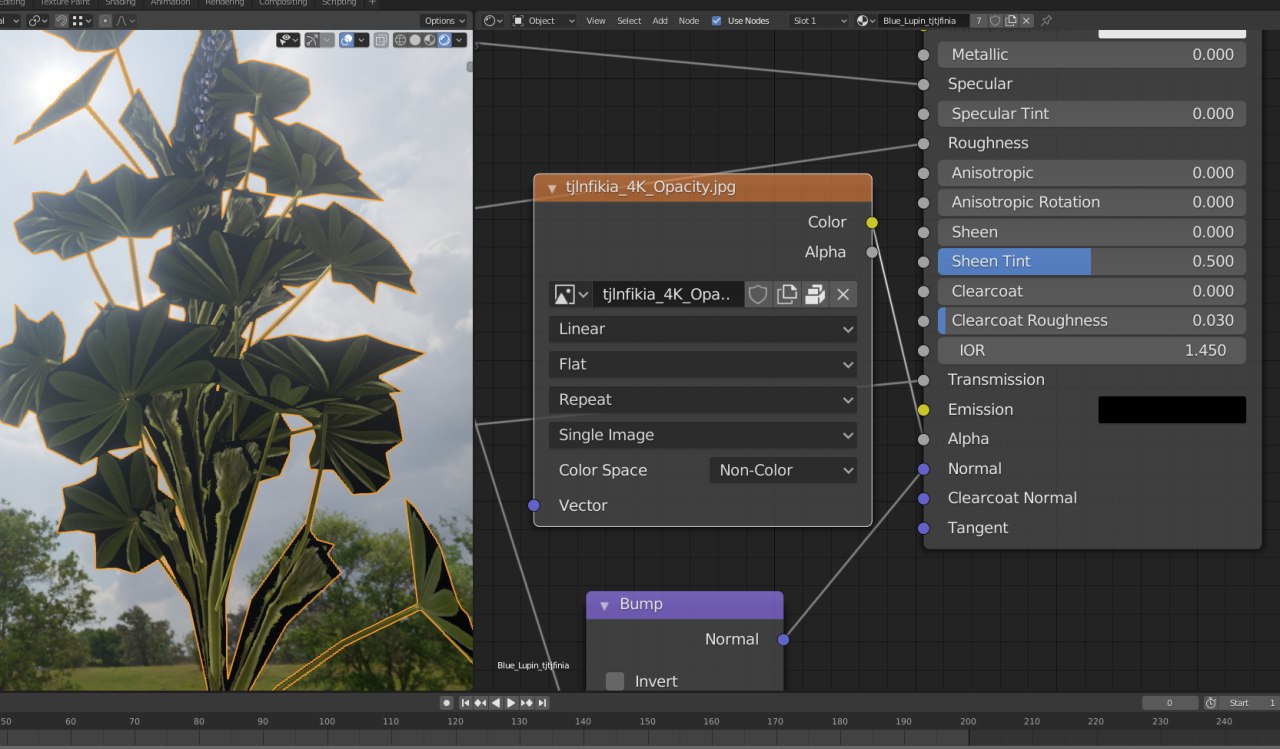This screenshot has width=1280, height=749.
Task: Open node editor Node menu
Action: point(689,20)
